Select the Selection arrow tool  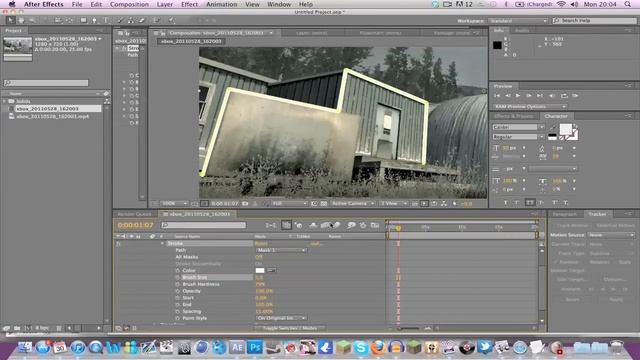tap(10, 20)
